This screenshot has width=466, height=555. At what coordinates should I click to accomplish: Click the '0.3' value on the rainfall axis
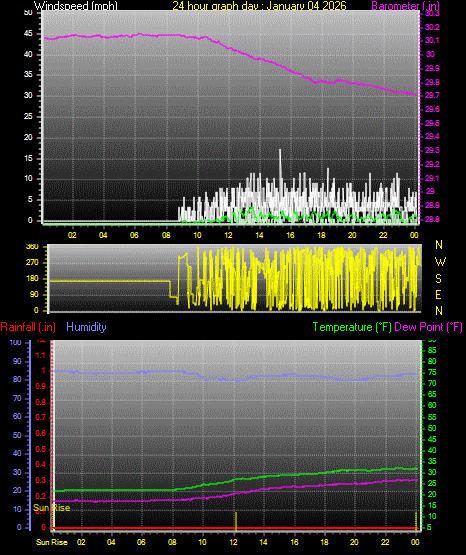point(41,480)
